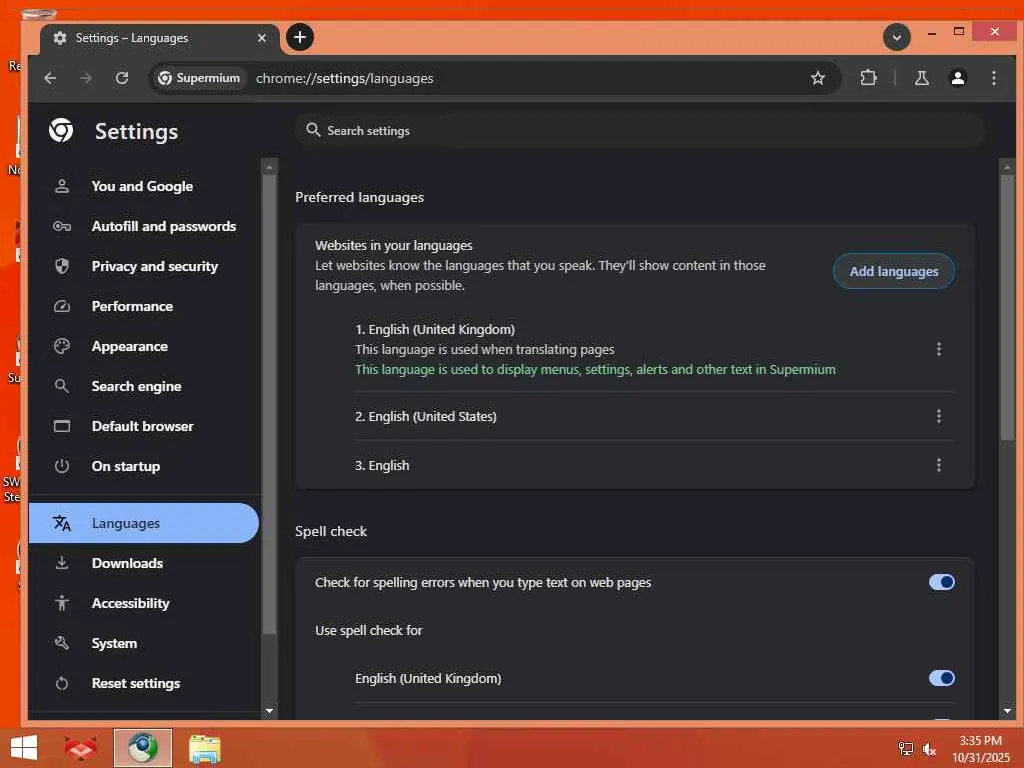
Task: Open more actions for 3. English
Action: tap(938, 465)
